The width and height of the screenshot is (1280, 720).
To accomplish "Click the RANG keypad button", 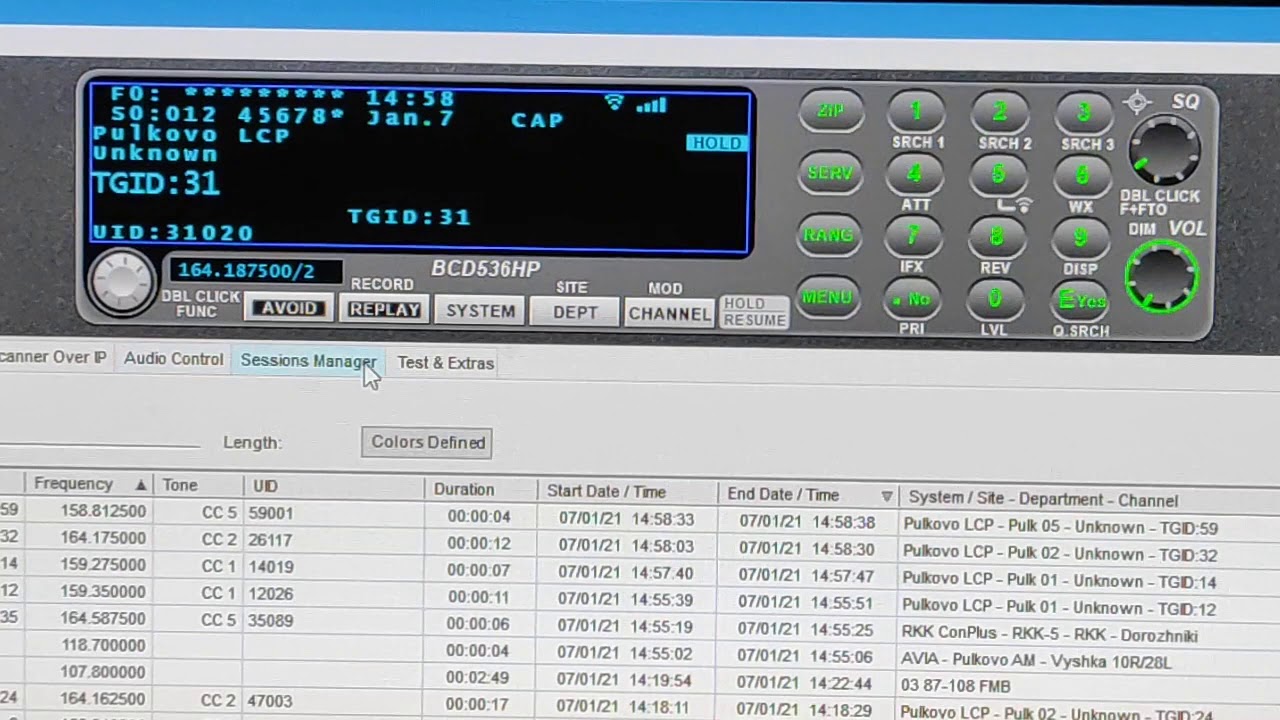I will pos(829,236).
